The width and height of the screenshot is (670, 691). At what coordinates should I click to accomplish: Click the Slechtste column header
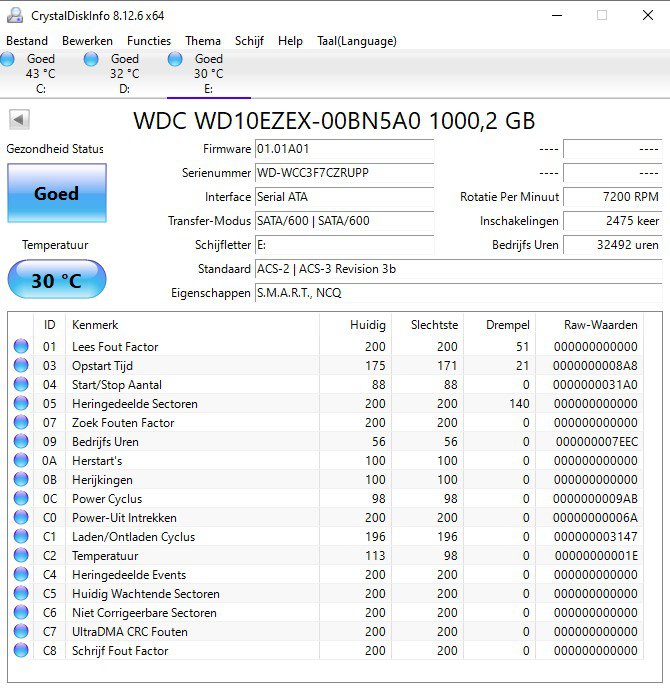point(427,325)
